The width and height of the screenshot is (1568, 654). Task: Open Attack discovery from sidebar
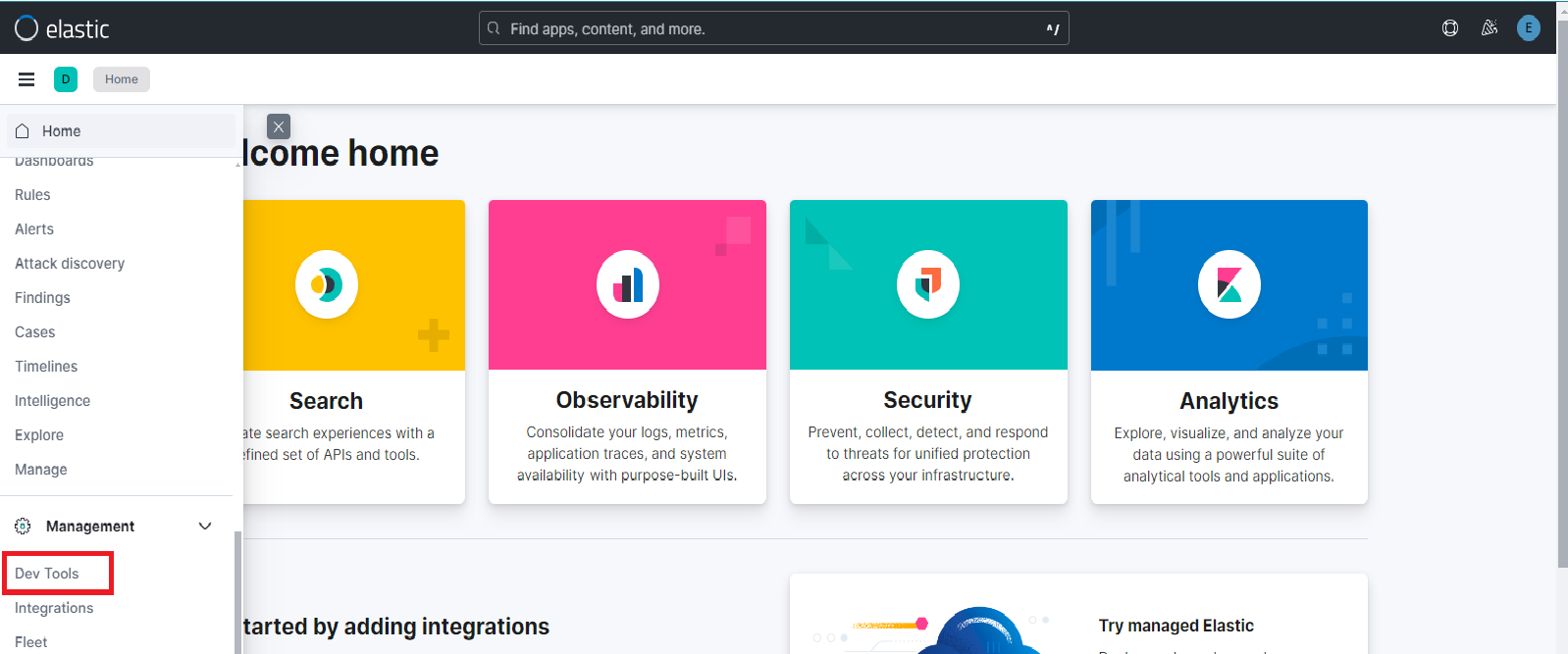pyautogui.click(x=70, y=264)
